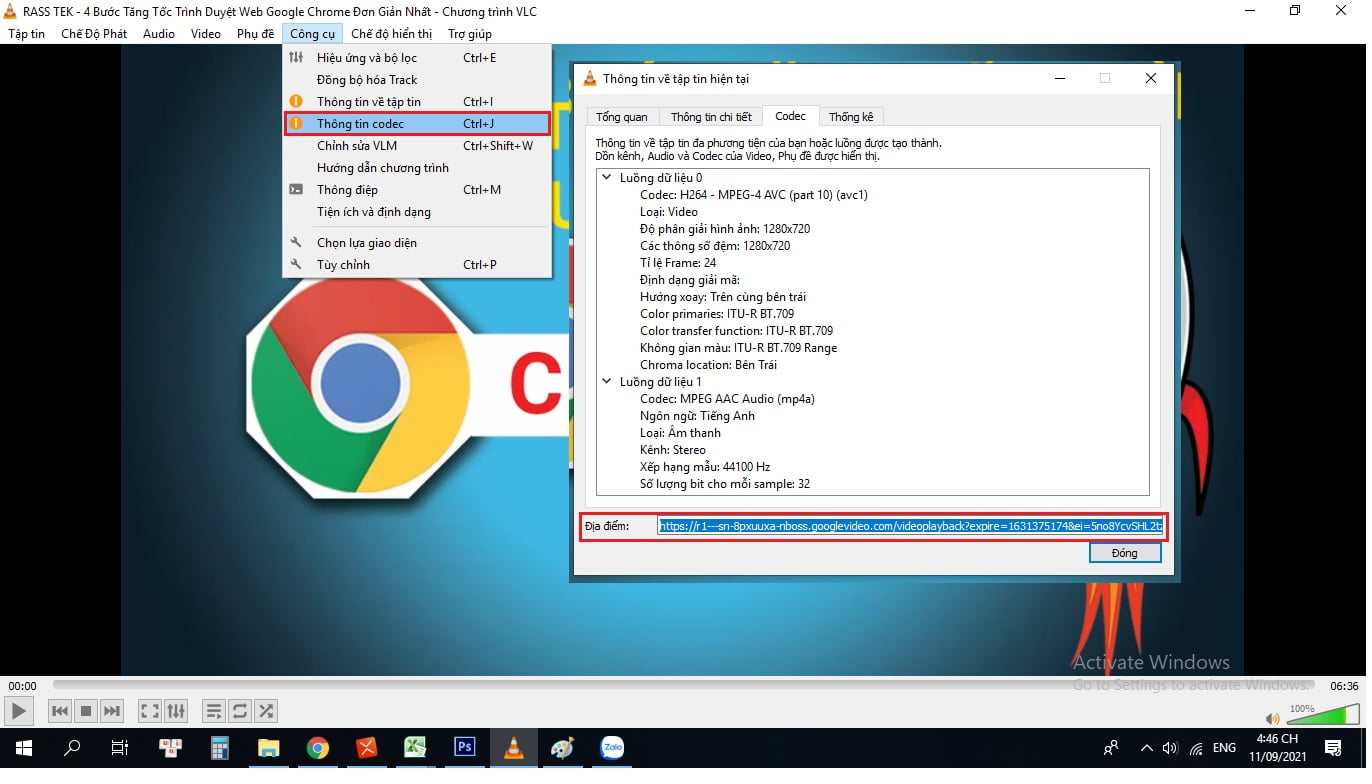Select the Tỉ lệ Frame: 24 row
The height and width of the screenshot is (784, 1372).
678,263
